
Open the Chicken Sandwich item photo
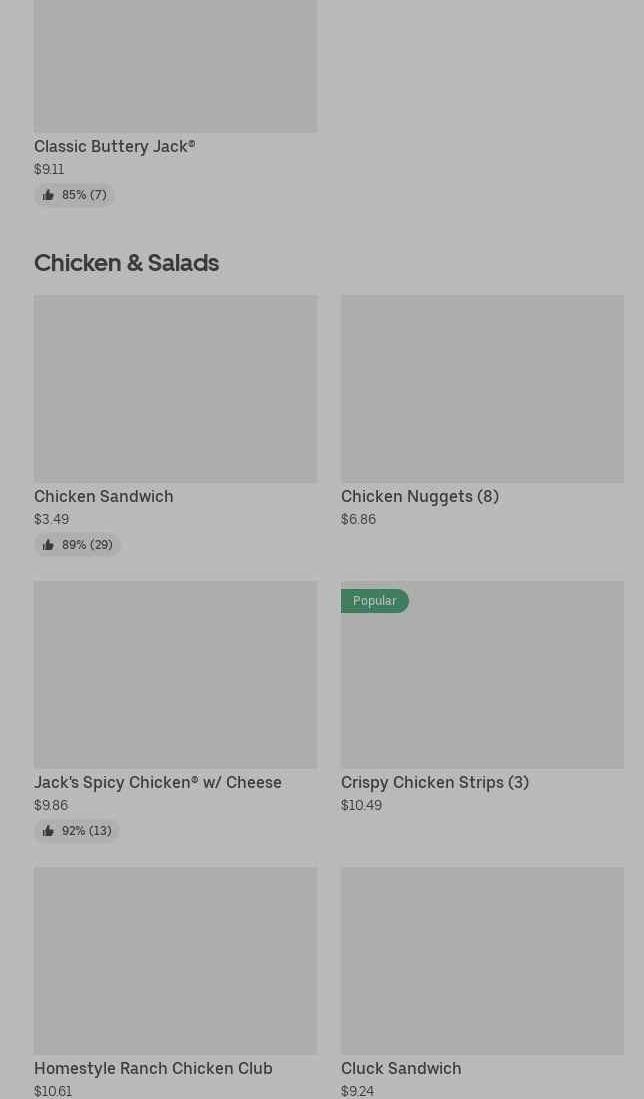click(x=175, y=388)
